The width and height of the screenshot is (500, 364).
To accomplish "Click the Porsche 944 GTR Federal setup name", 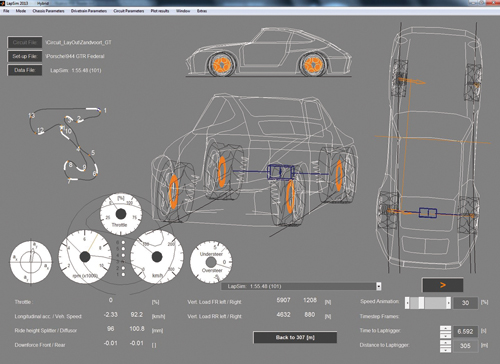I will coord(75,56).
